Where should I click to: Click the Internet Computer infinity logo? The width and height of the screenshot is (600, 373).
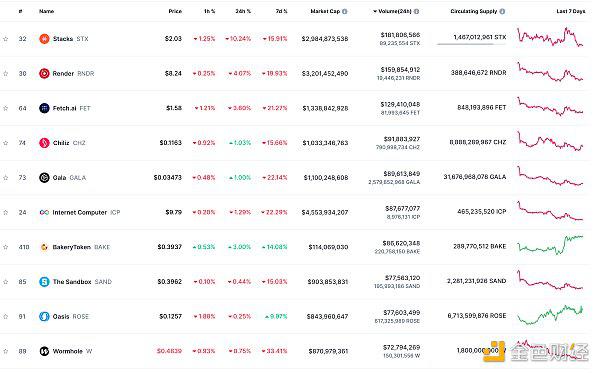[x=44, y=212]
